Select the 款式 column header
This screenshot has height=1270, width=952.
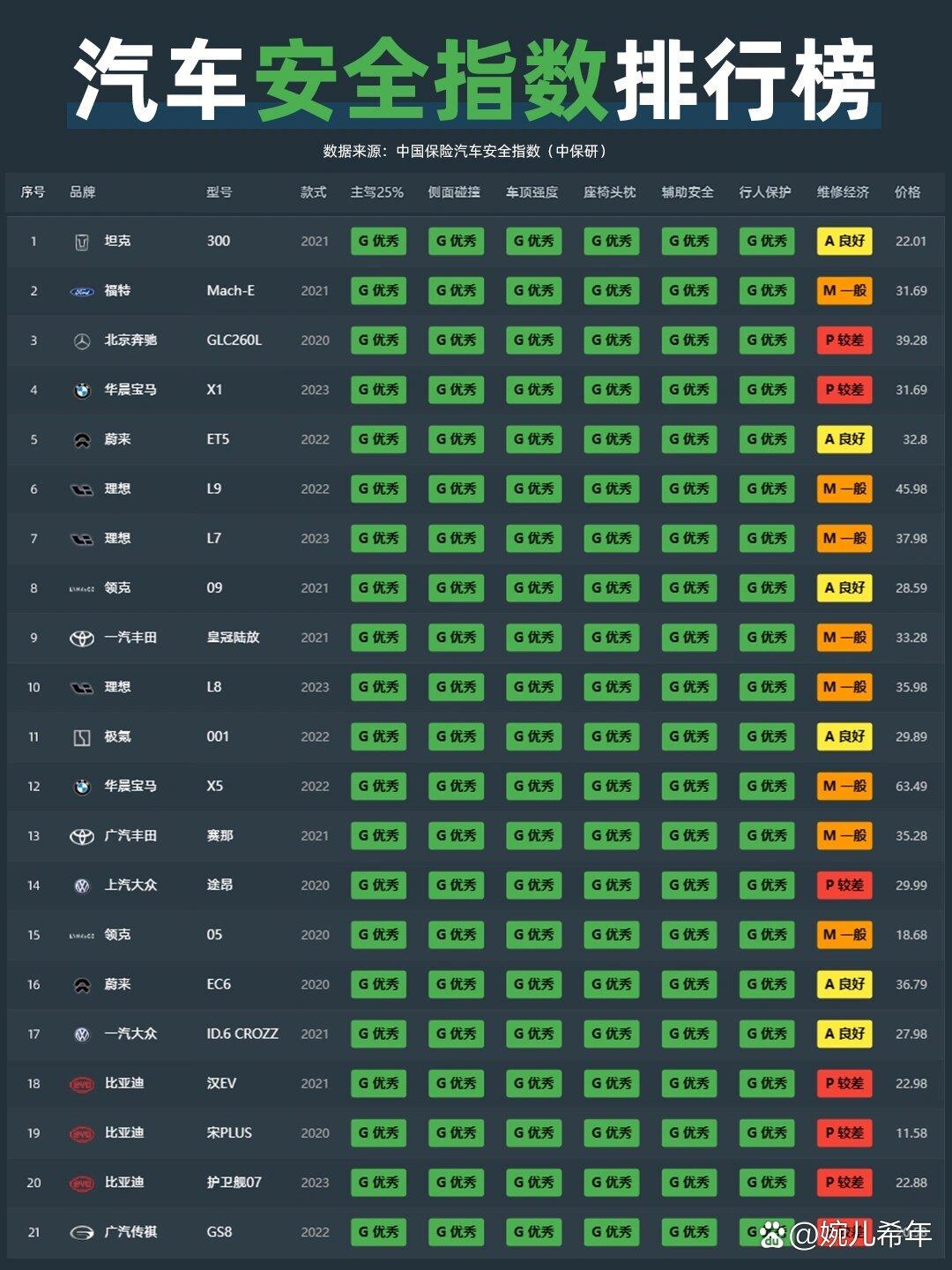point(314,192)
